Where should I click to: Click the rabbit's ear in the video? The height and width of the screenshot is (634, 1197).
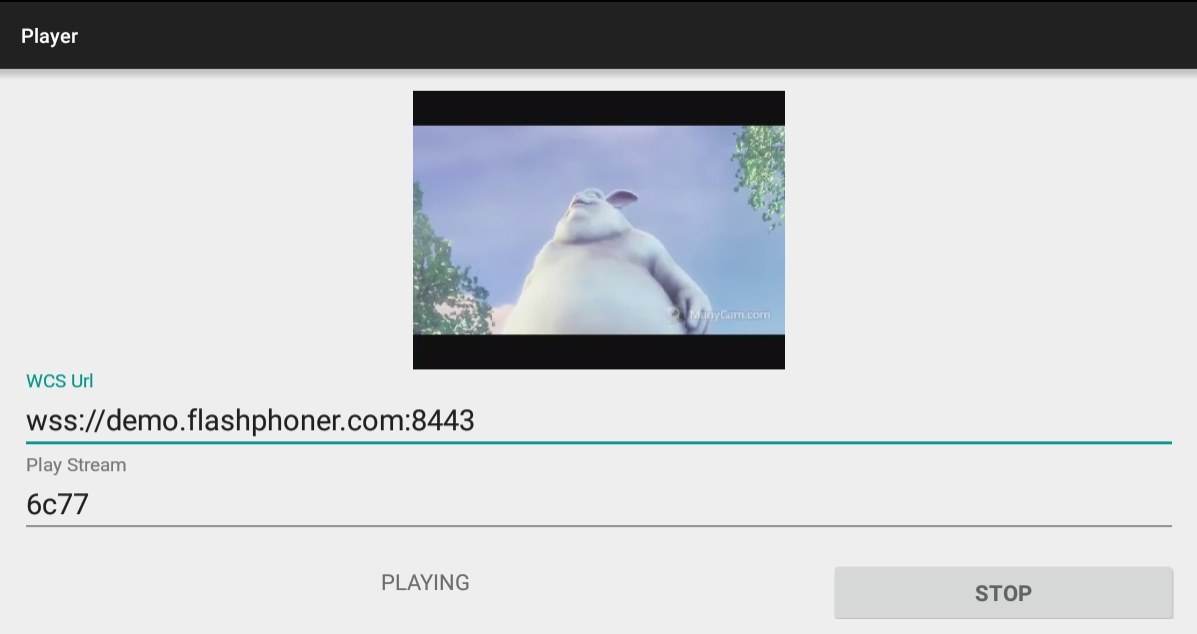click(x=622, y=198)
